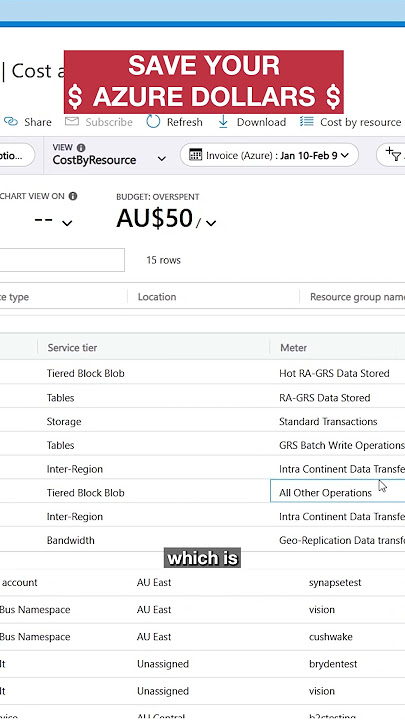405x720 pixels.
Task: Select the Standard Transactions cell
Action: (328, 422)
